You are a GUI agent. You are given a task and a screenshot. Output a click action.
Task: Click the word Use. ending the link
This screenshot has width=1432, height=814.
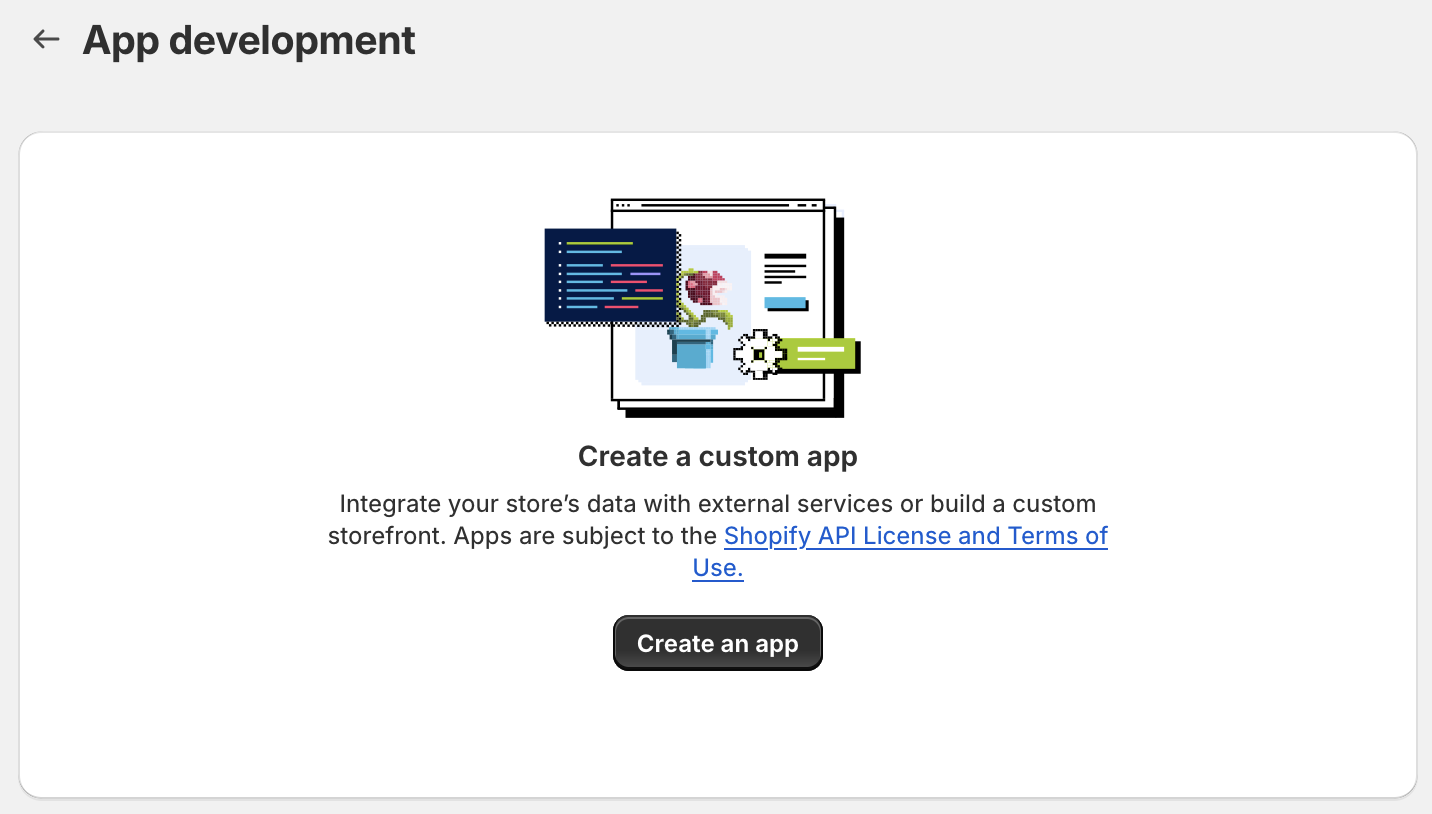click(x=718, y=568)
